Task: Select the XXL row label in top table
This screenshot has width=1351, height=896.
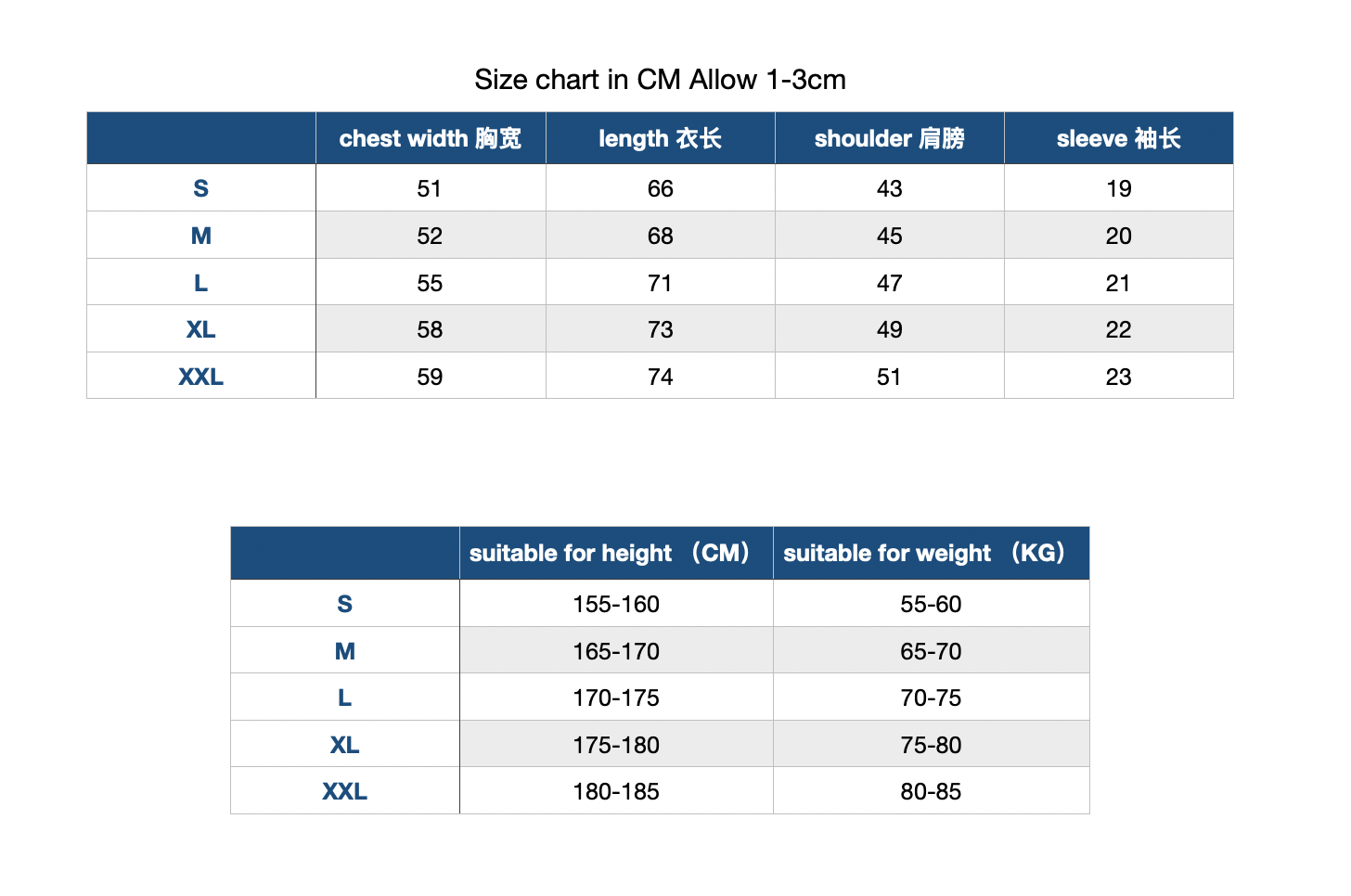Action: tap(201, 376)
